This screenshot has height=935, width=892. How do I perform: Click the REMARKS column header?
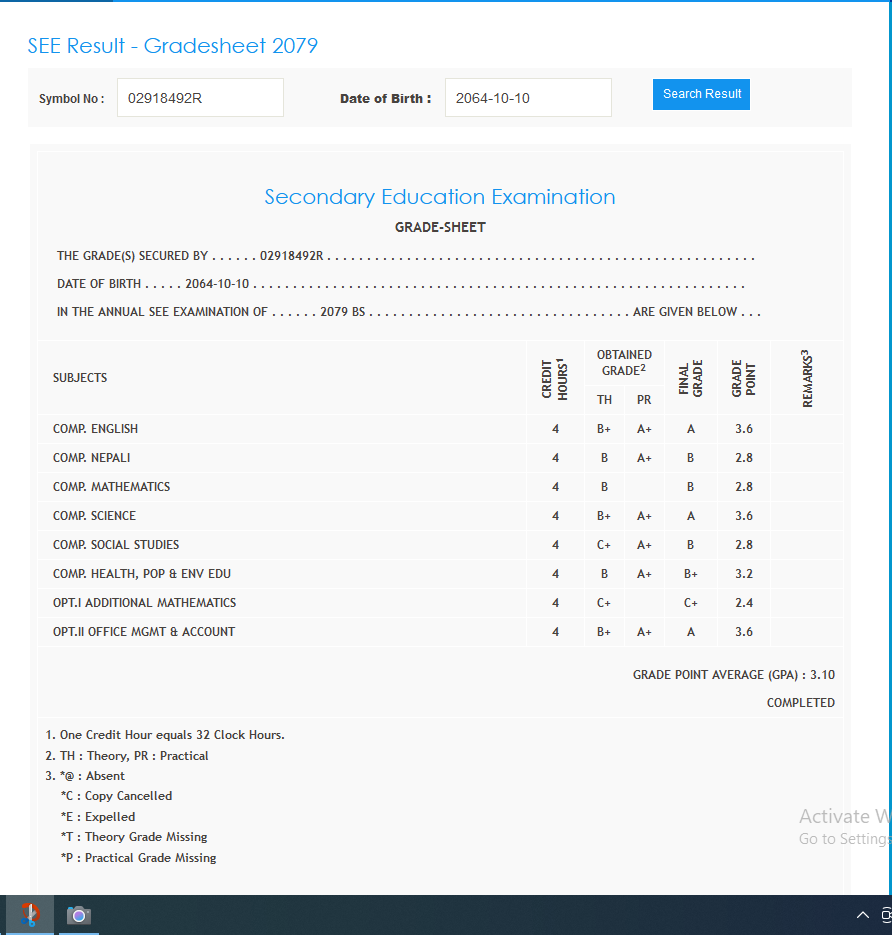pyautogui.click(x=806, y=378)
